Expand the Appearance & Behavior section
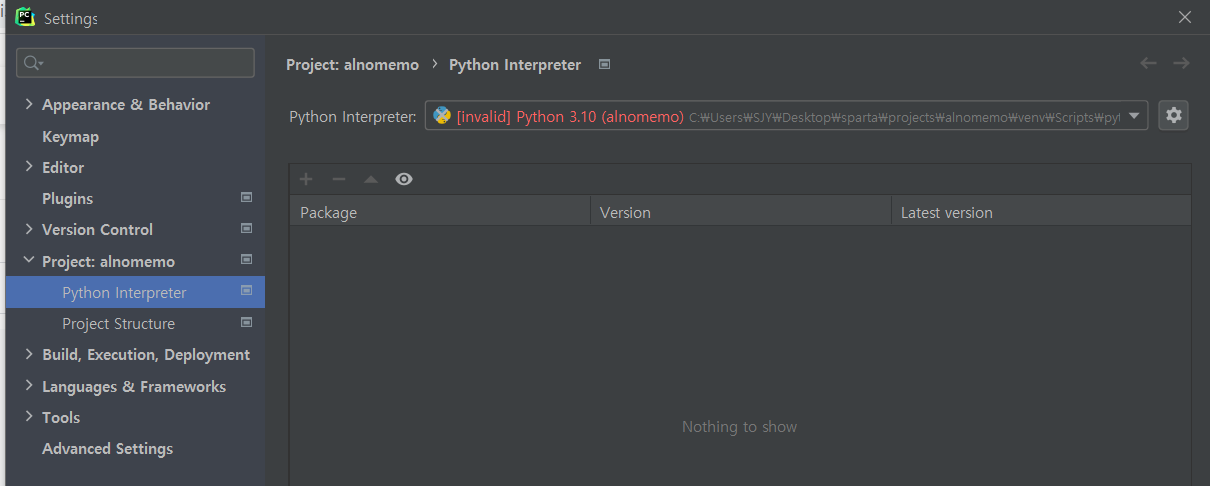Viewport: 1210px width, 486px height. tap(29, 104)
